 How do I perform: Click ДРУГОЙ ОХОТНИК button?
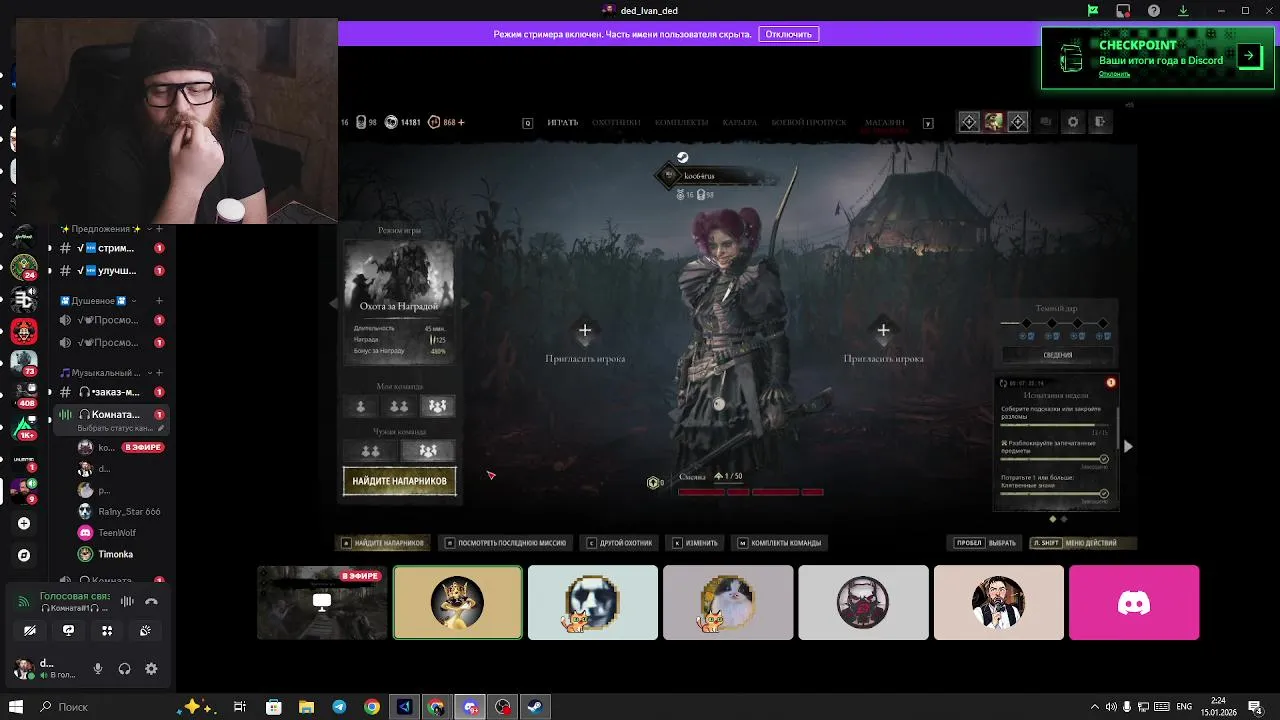click(619, 543)
